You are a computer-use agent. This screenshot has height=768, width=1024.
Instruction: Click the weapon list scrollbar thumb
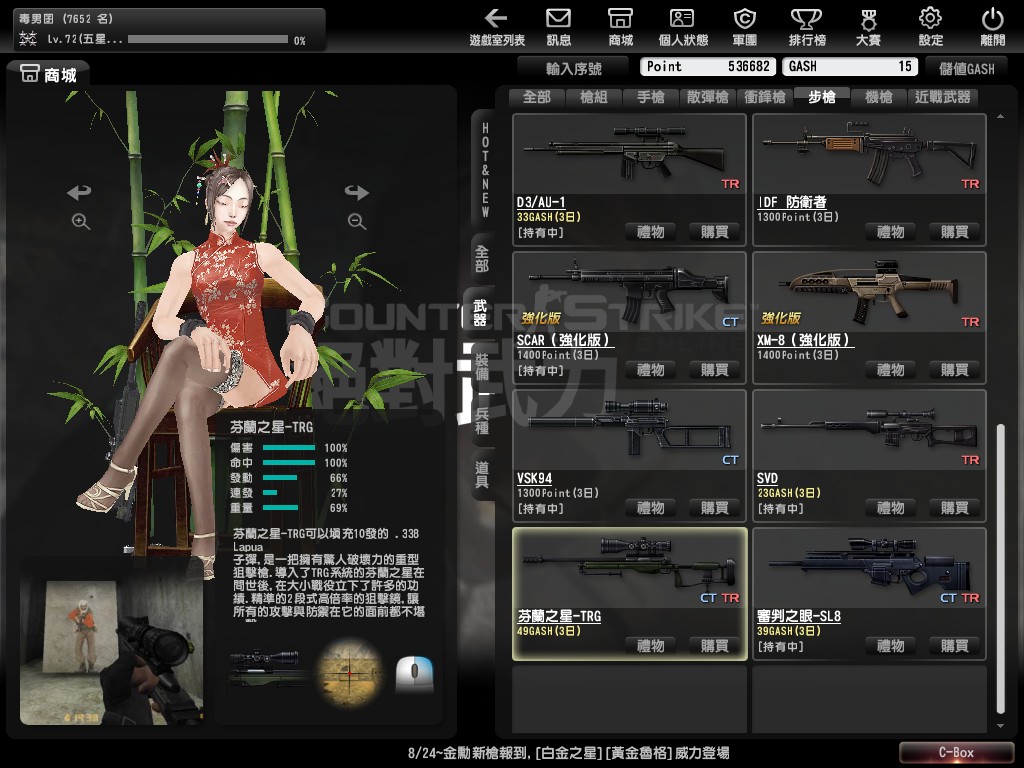tap(1000, 569)
